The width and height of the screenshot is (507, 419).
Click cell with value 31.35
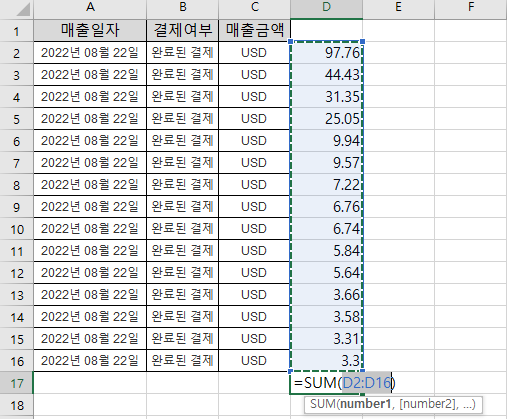pyautogui.click(x=326, y=97)
